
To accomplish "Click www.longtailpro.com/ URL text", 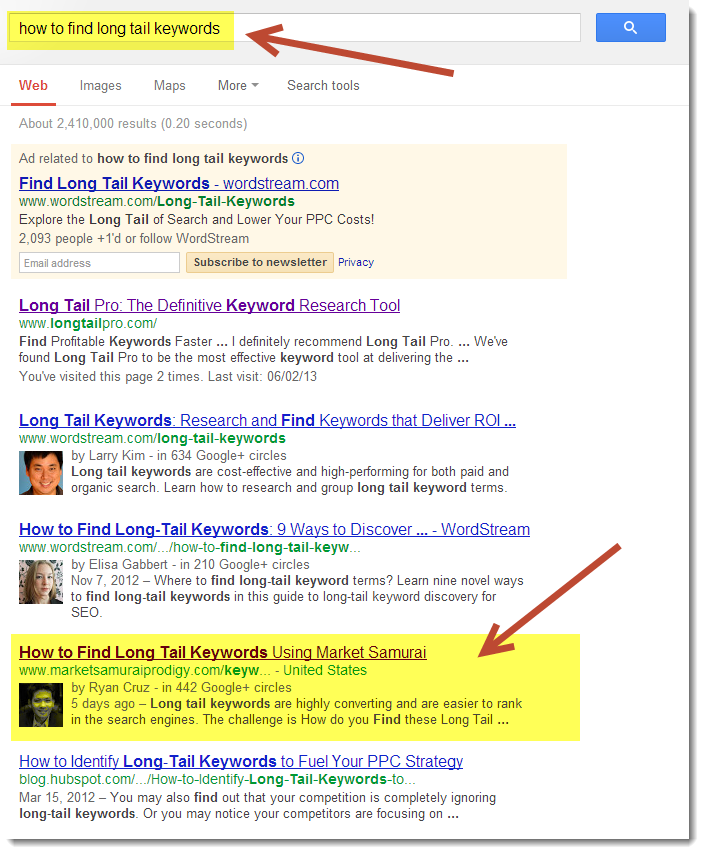I will tap(88, 323).
